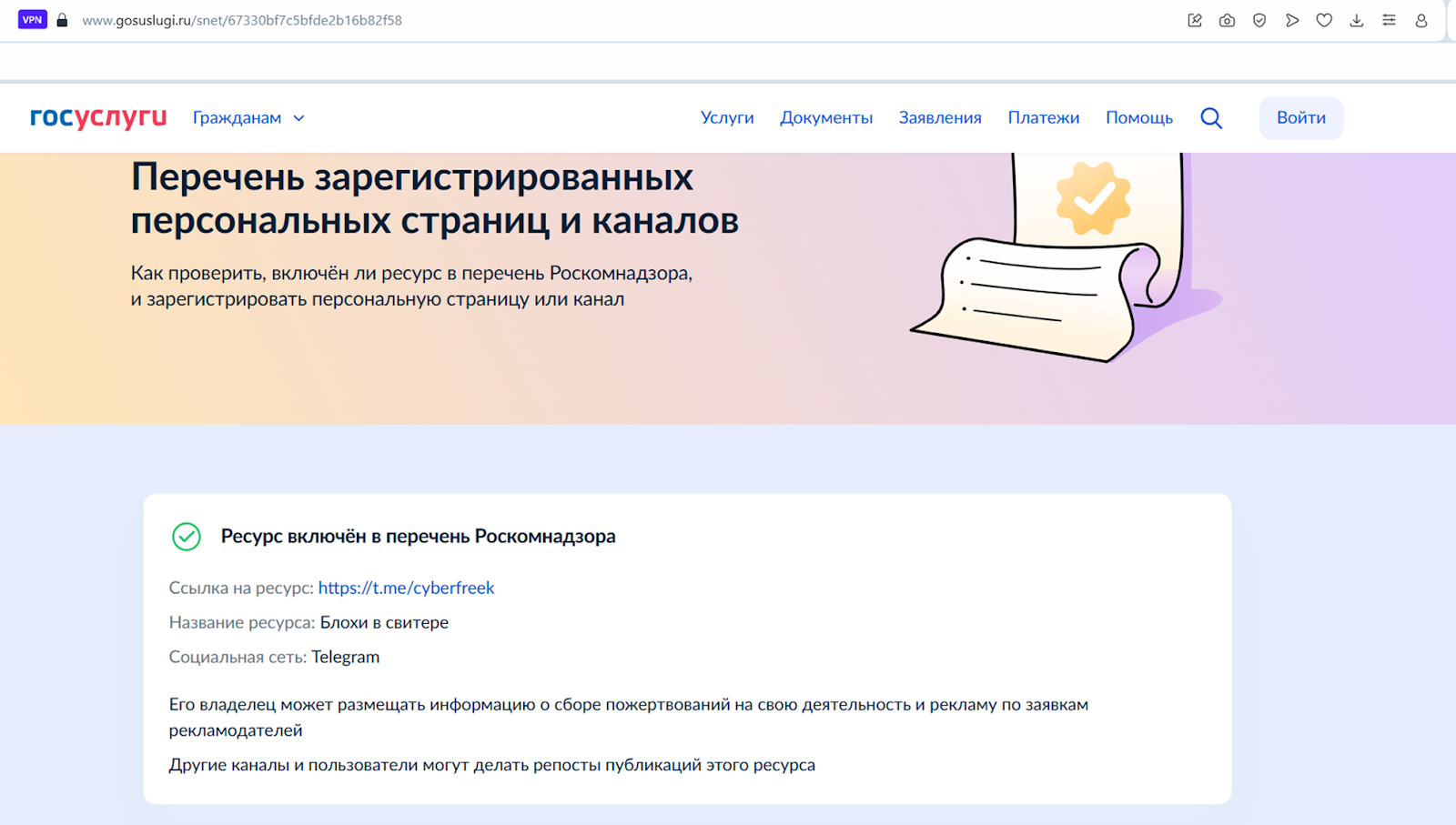1456x825 pixels.
Task: Go to Документы section
Action: click(x=826, y=117)
